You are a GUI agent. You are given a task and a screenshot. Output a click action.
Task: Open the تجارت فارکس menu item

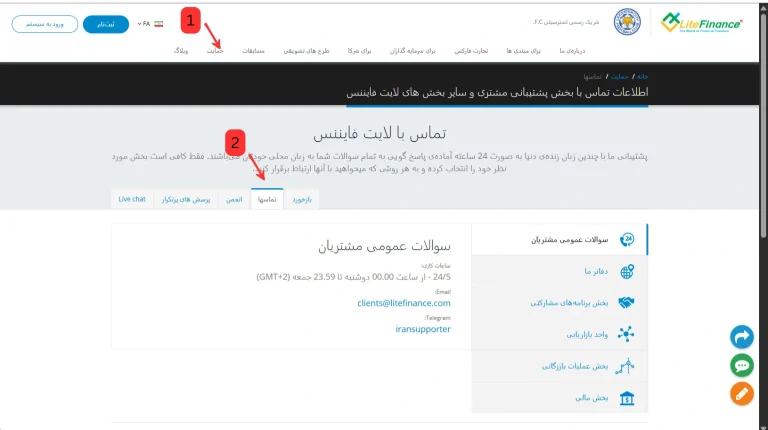(471, 51)
